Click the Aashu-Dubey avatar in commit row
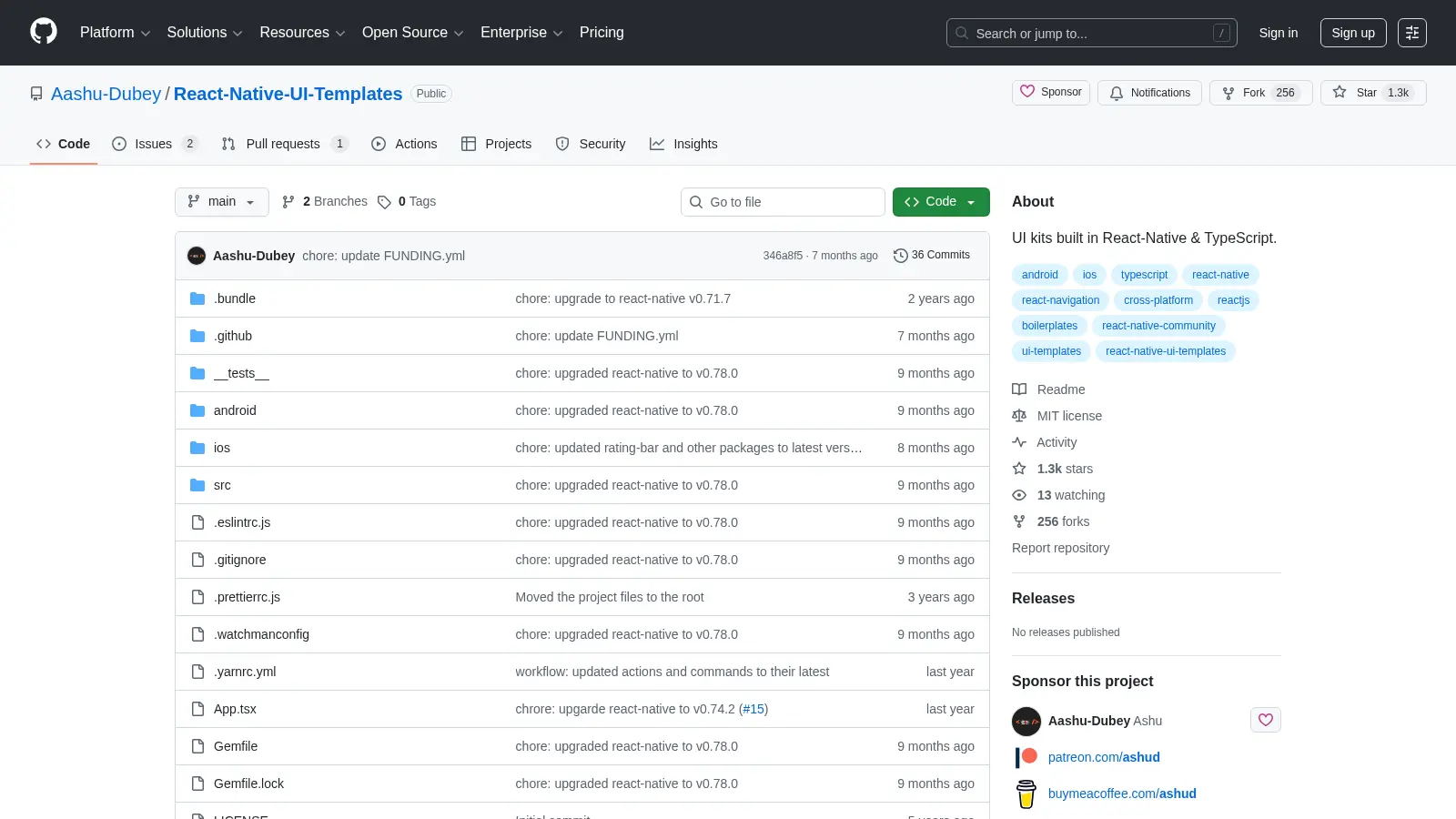This screenshot has width=1456, height=819. pyautogui.click(x=197, y=256)
